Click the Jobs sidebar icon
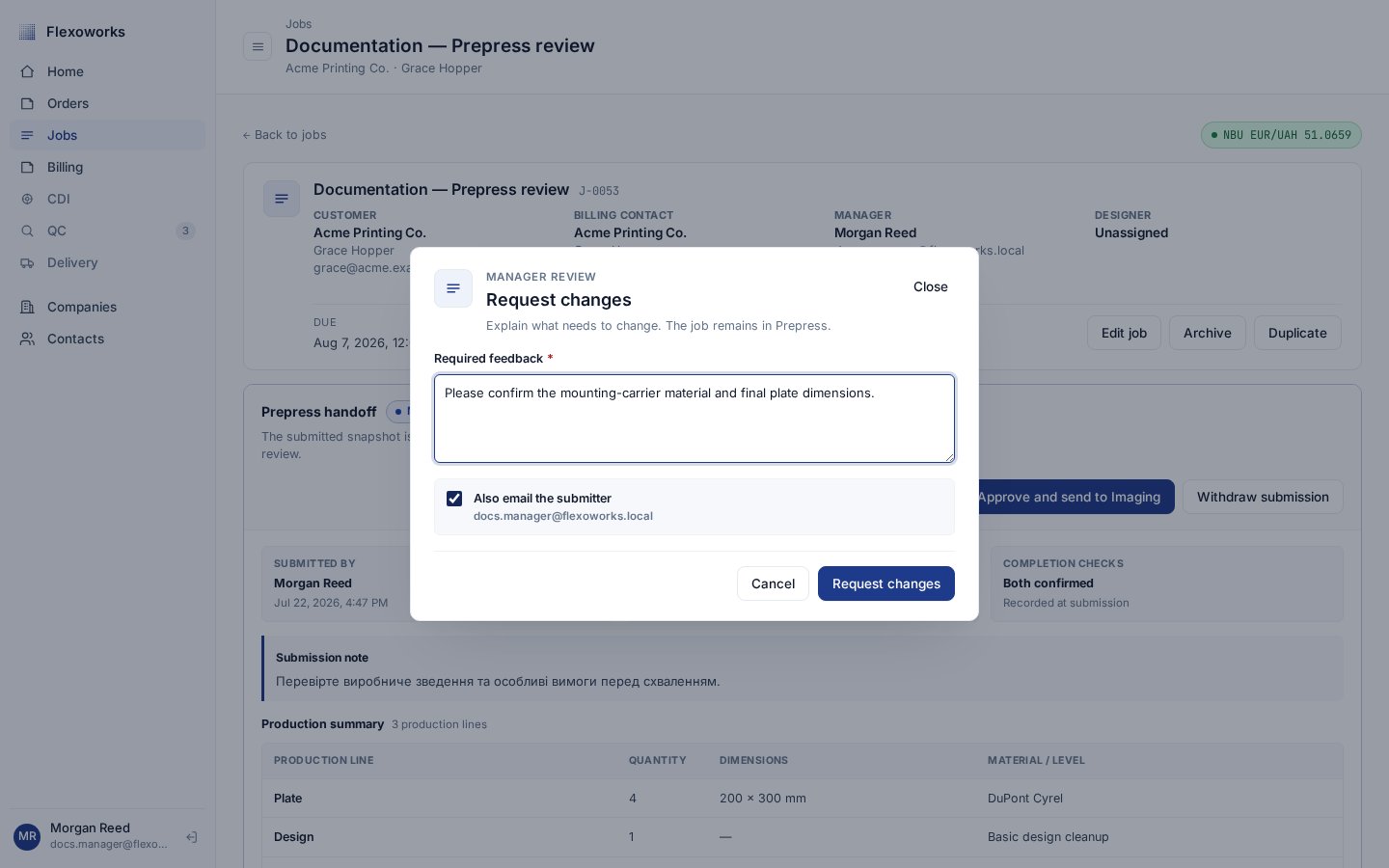This screenshot has height=868, width=1389. (27, 135)
